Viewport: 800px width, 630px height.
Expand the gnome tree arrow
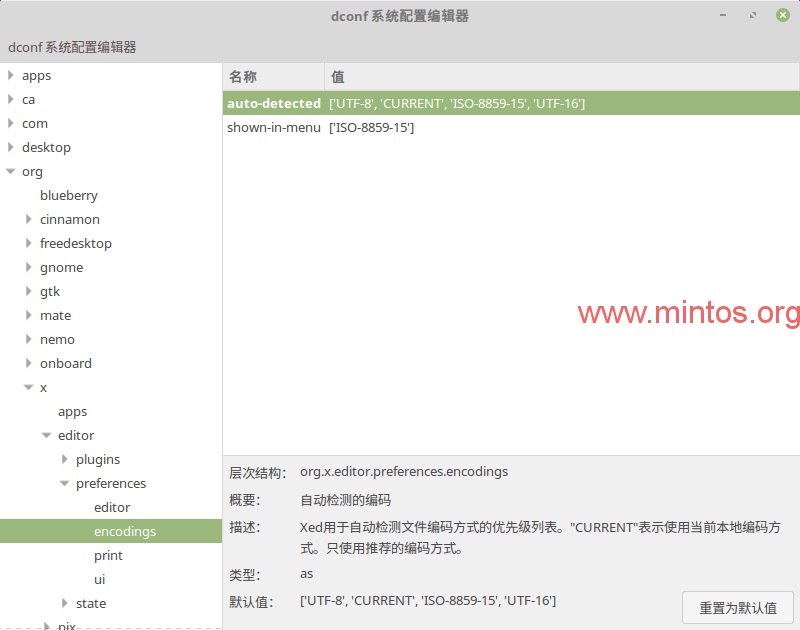pyautogui.click(x=29, y=267)
